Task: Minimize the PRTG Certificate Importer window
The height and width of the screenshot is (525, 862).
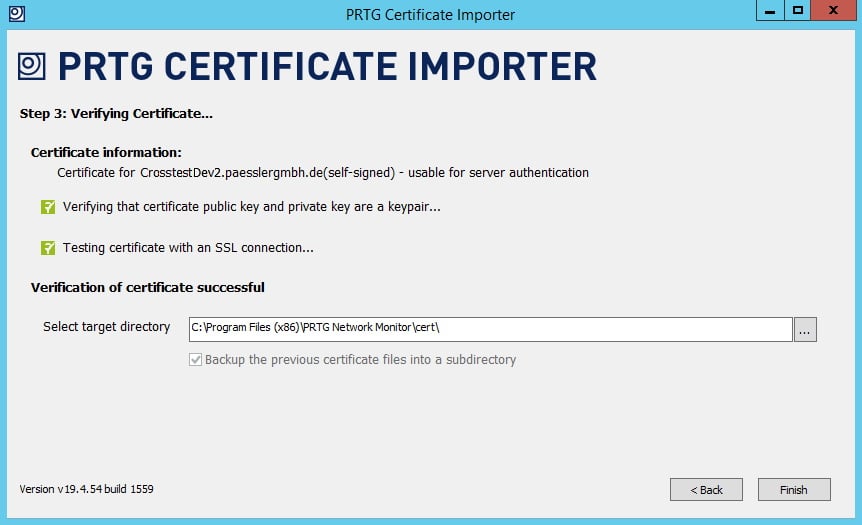Action: [x=770, y=10]
